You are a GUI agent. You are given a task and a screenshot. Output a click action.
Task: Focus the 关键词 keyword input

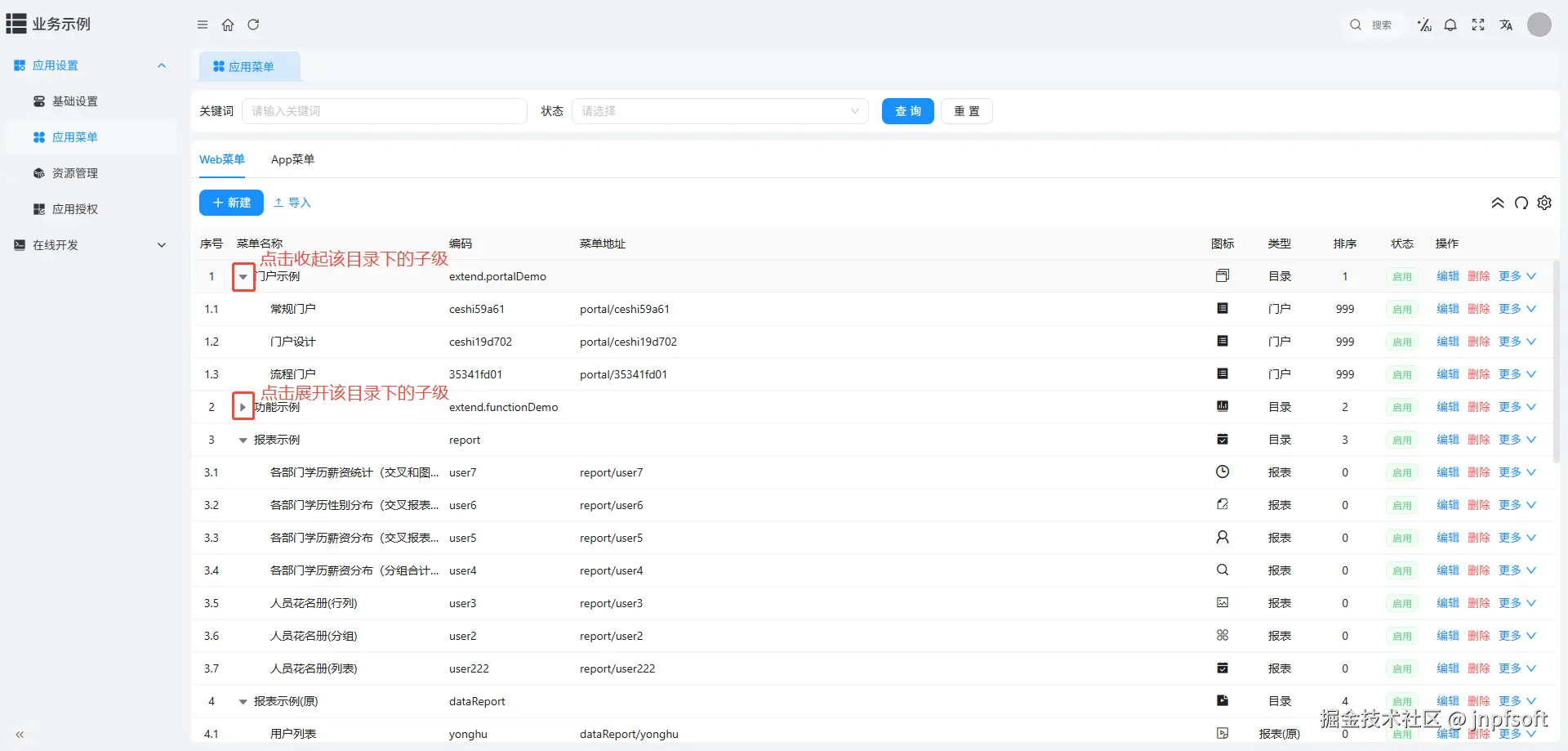coord(385,111)
